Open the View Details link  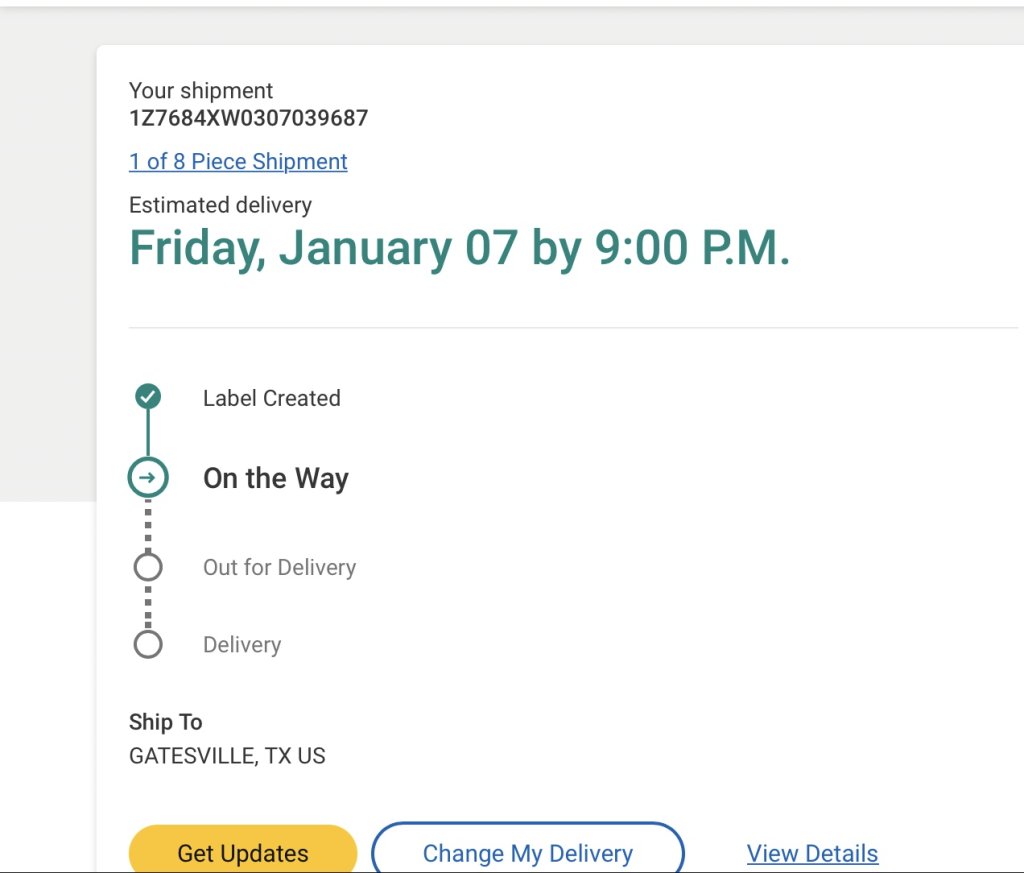click(x=812, y=853)
